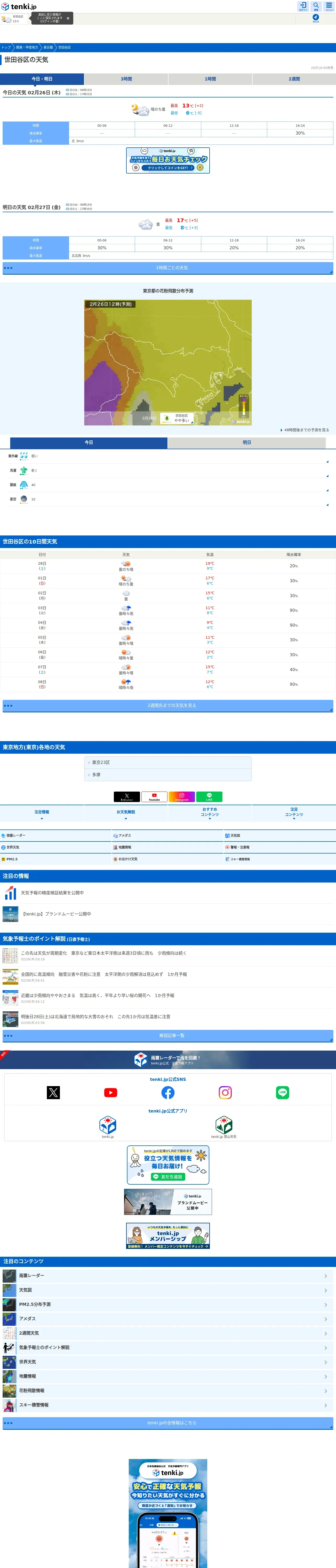Click the black X (Twitter) share button
The image size is (336, 1568).
click(127, 796)
